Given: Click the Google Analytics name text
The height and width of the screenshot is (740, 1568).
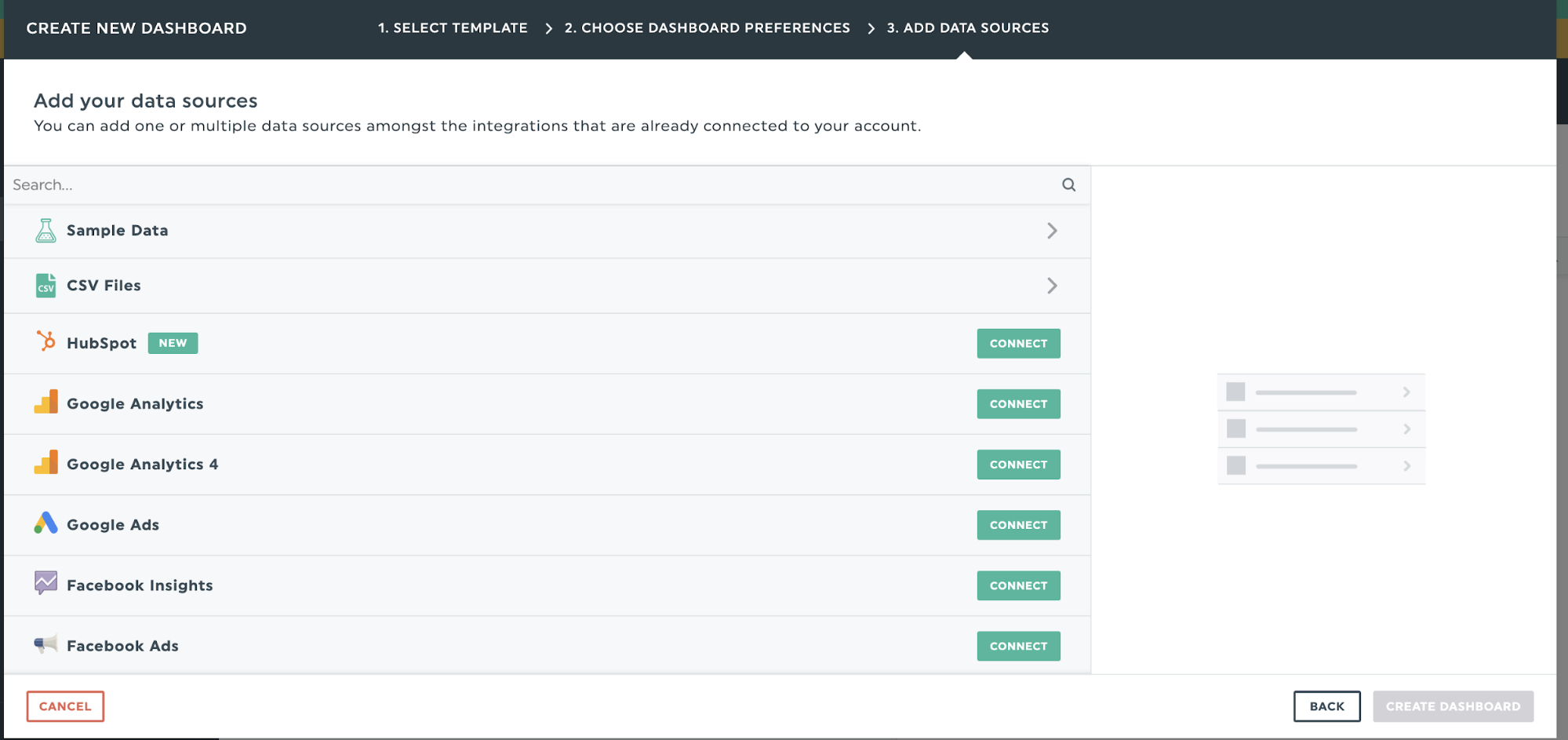Looking at the screenshot, I should pyautogui.click(x=135, y=404).
